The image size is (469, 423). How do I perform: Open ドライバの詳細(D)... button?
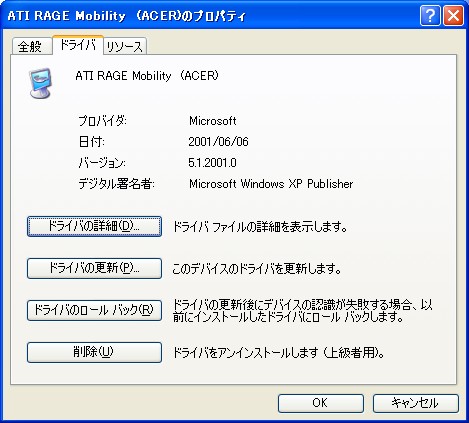94,226
